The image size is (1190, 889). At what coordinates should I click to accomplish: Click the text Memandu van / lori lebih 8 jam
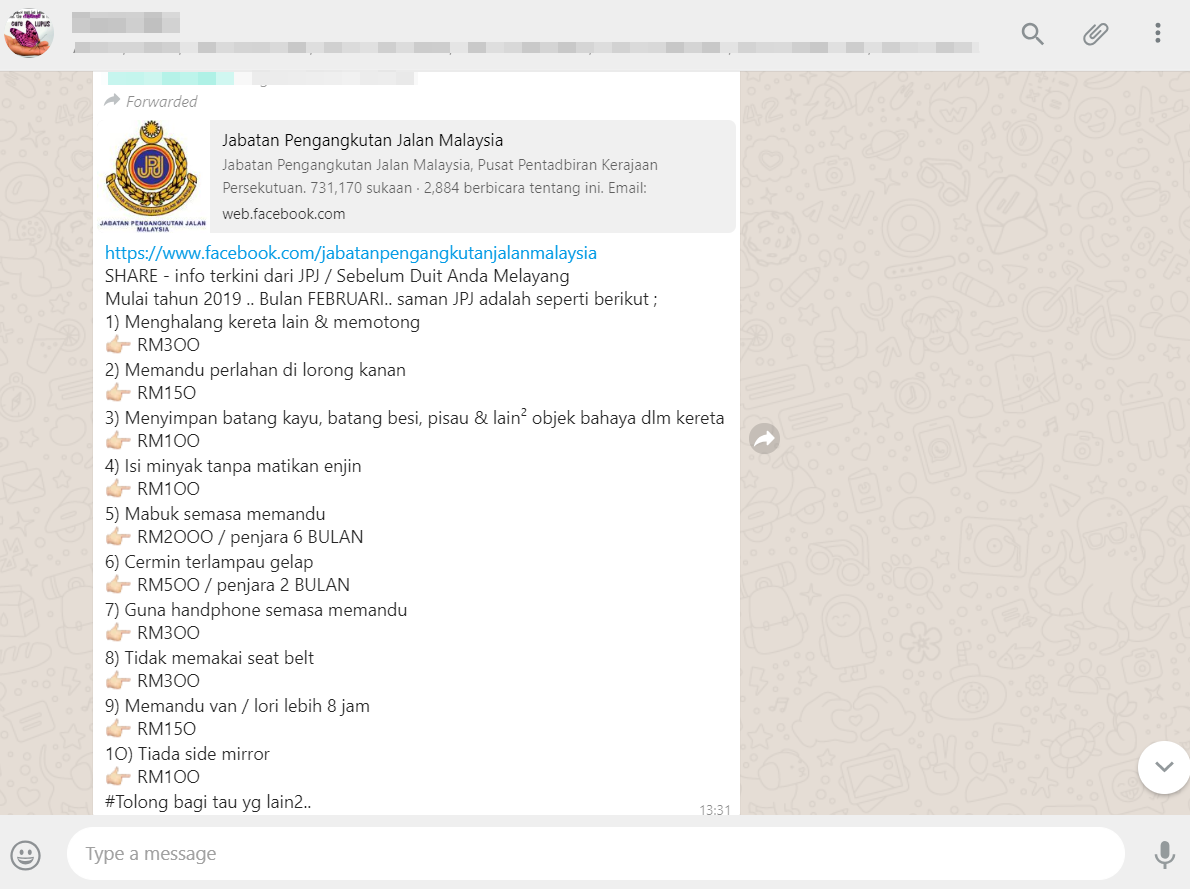247,705
